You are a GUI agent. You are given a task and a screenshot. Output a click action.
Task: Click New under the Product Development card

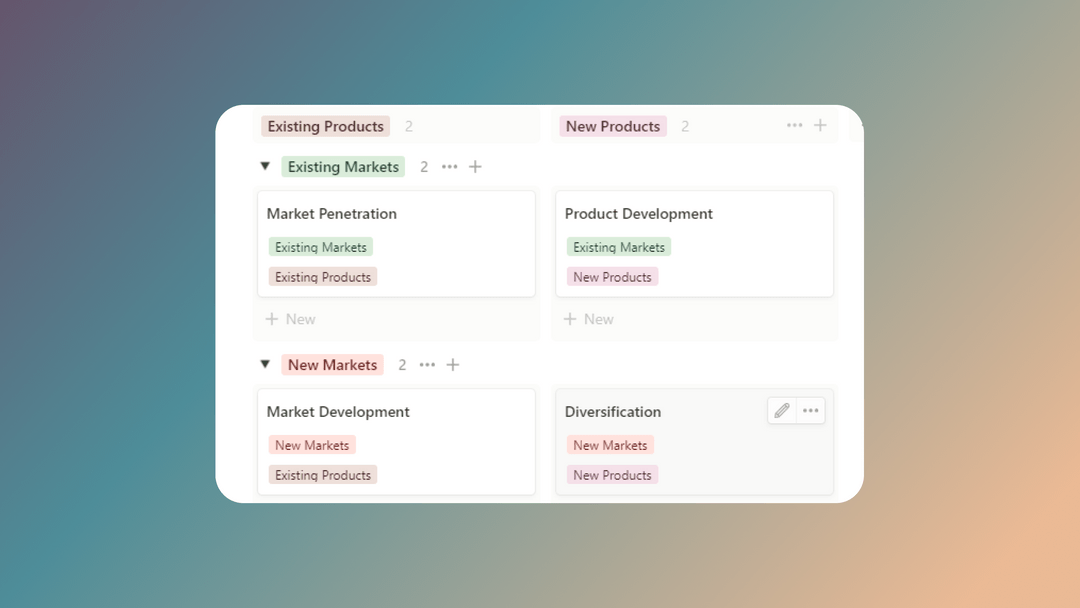click(588, 318)
